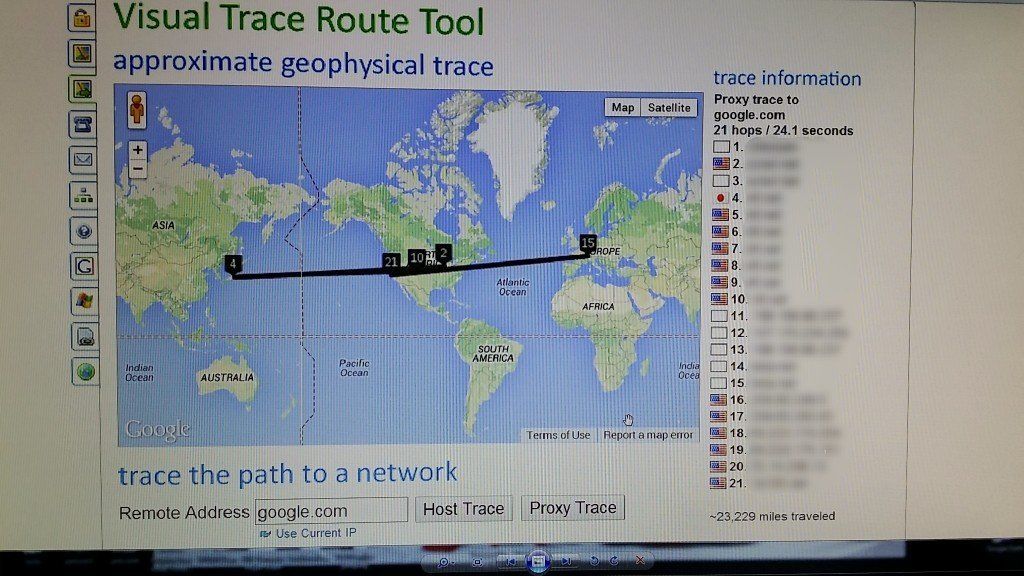Select the US flag beside hop 10
Screen dimensions: 1024x576
719,298
